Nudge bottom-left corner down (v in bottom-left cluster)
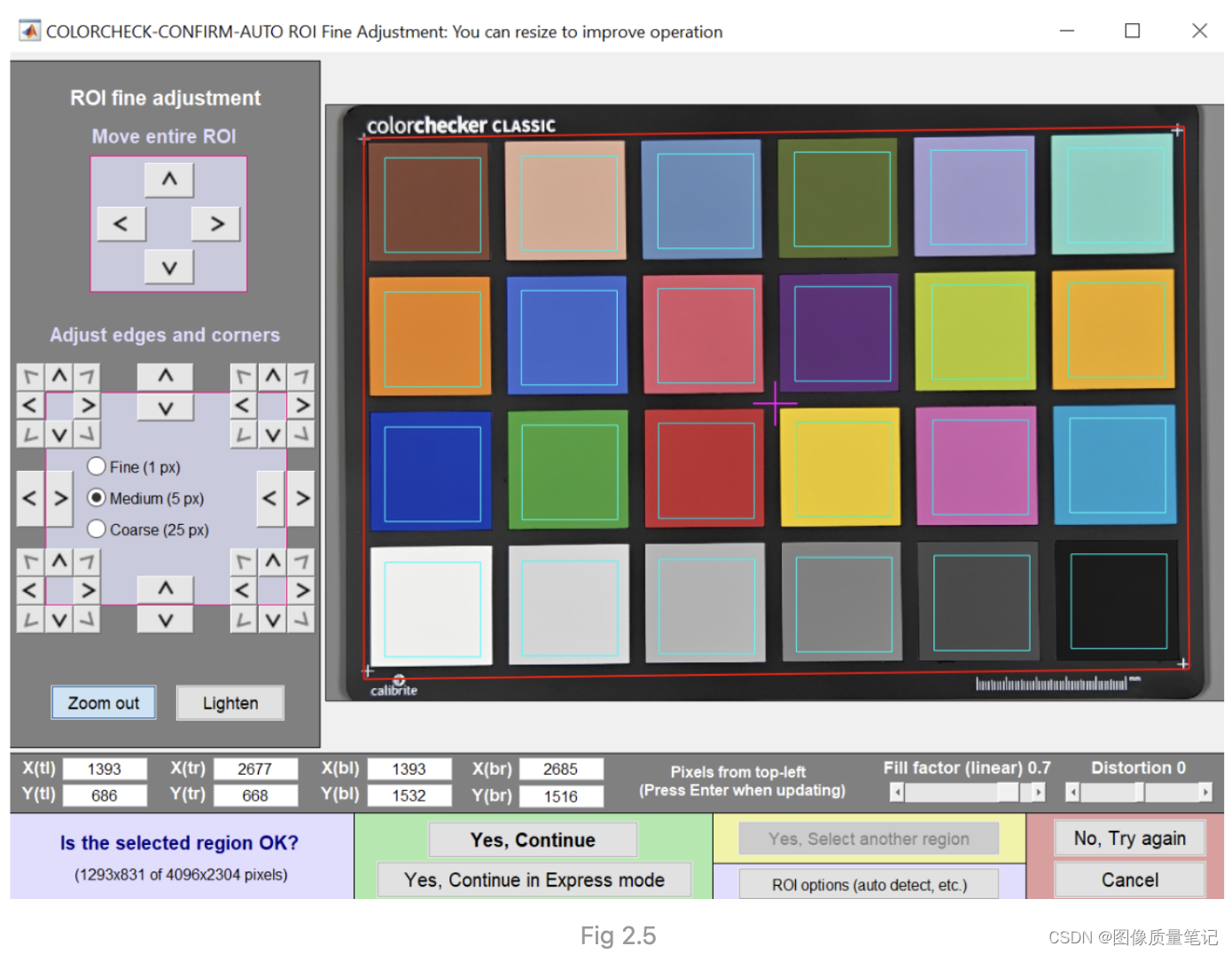Image resolution: width=1232 pixels, height=954 pixels. [58, 619]
